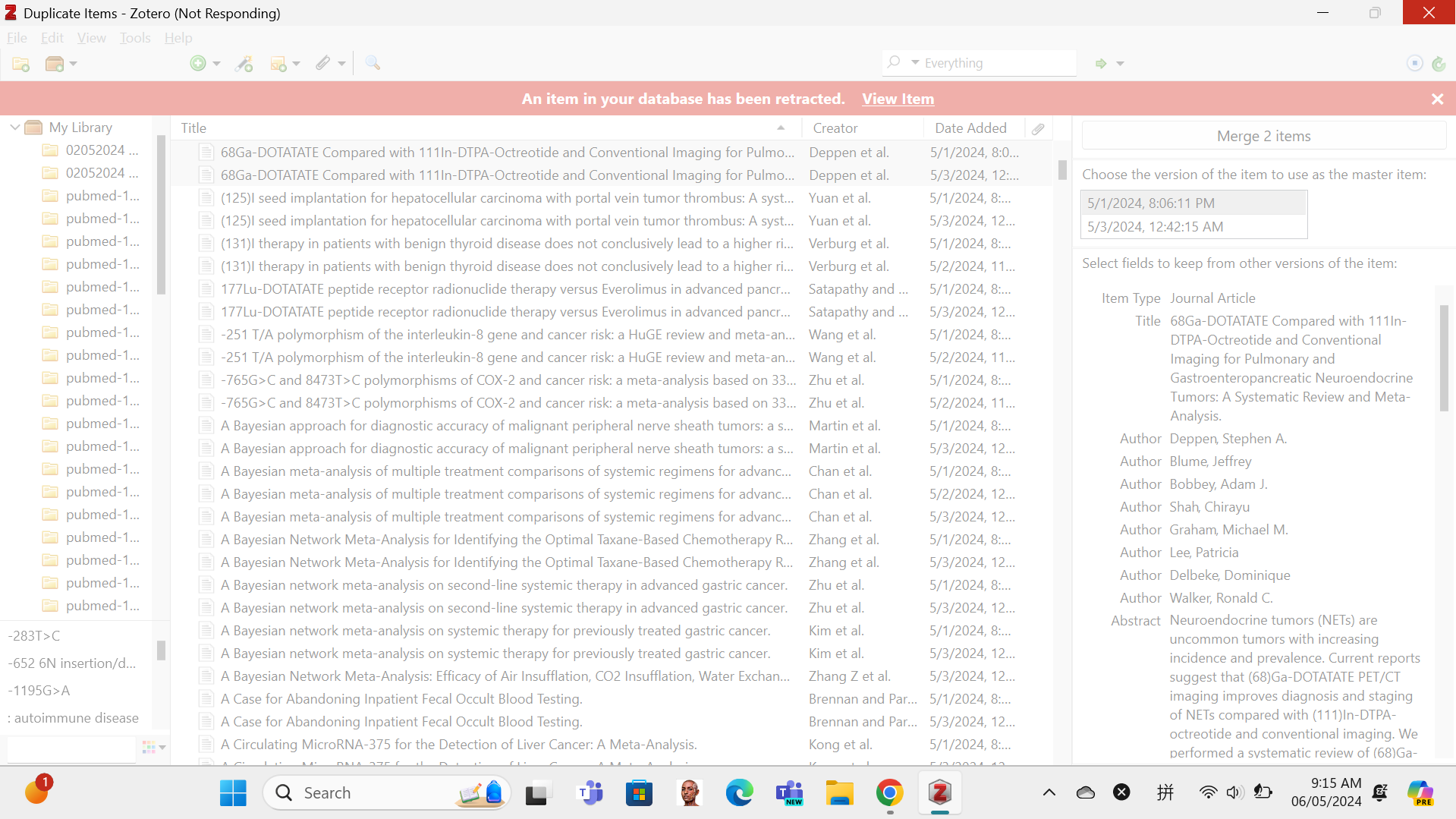Click Add Item by Identifier wand icon

pyautogui.click(x=244, y=64)
